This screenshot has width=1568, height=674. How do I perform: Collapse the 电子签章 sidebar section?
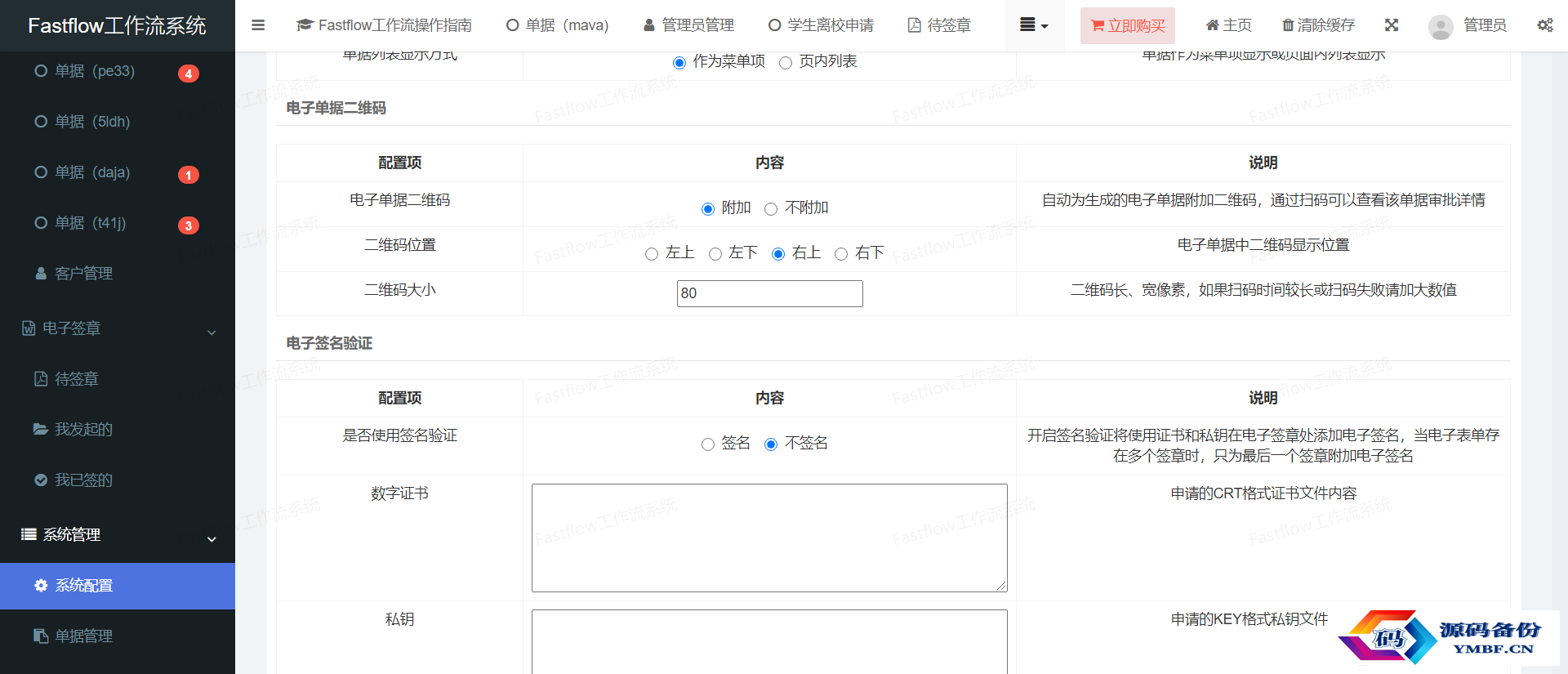pyautogui.click(x=118, y=328)
